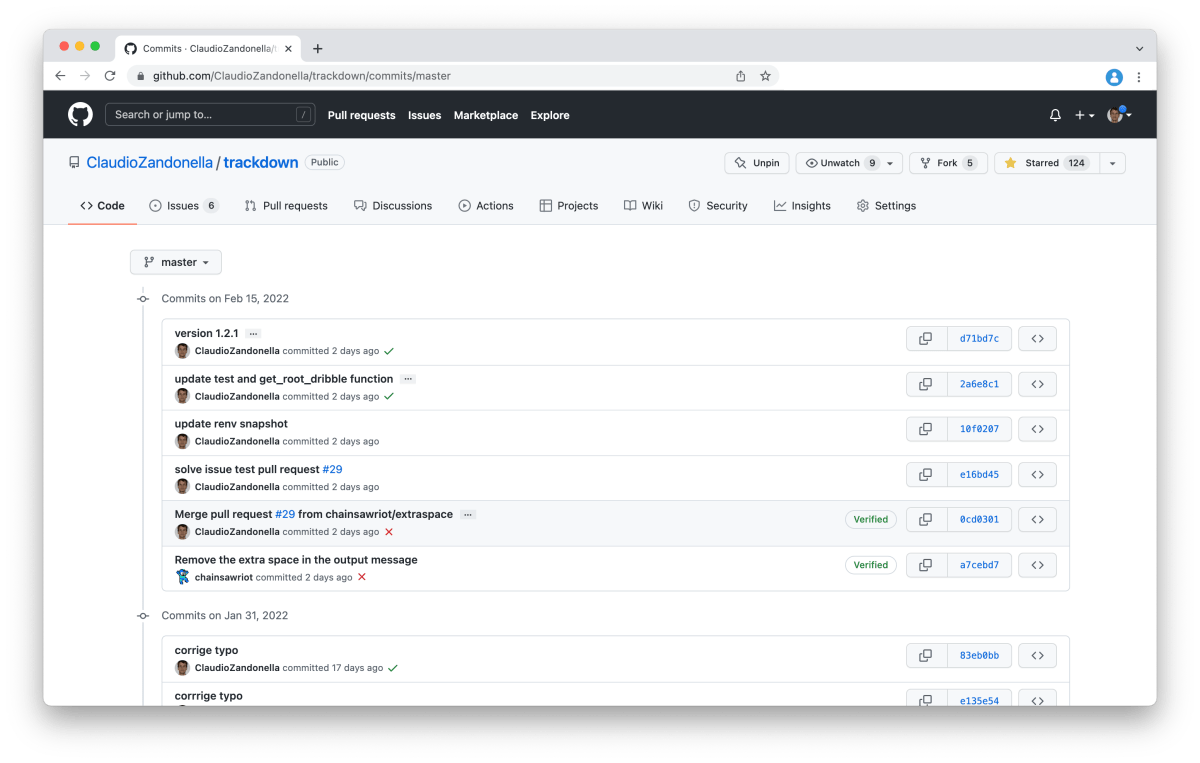Open Marketplace in the top navigation
The image size is (1200, 763).
coord(486,115)
